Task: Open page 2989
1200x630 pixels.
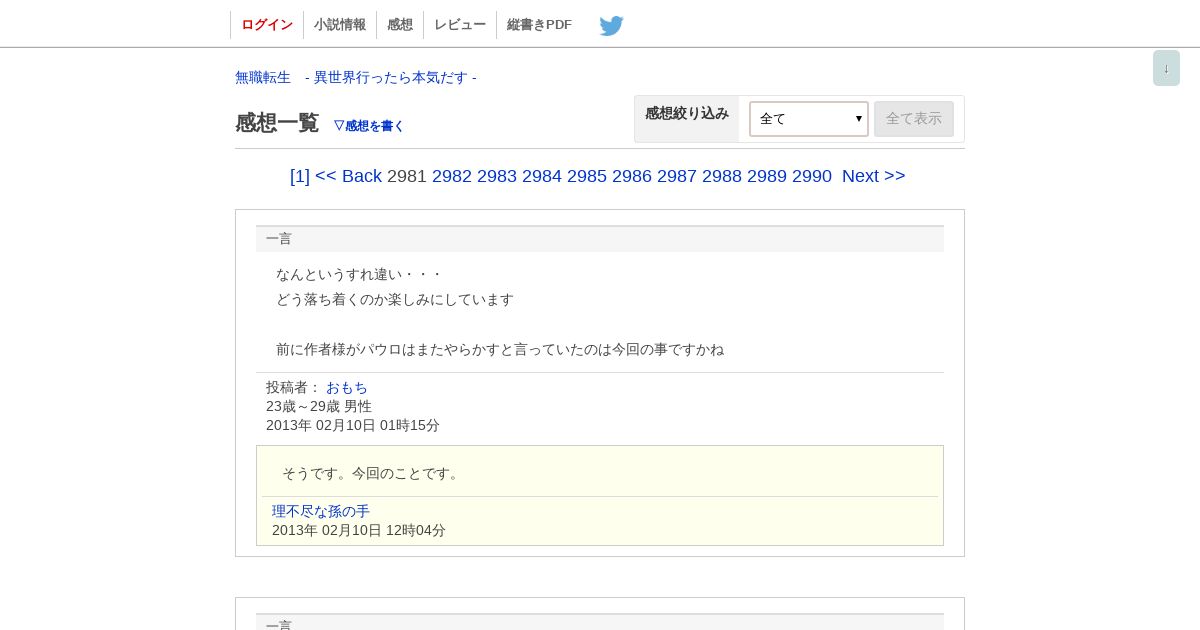Action: (x=767, y=176)
